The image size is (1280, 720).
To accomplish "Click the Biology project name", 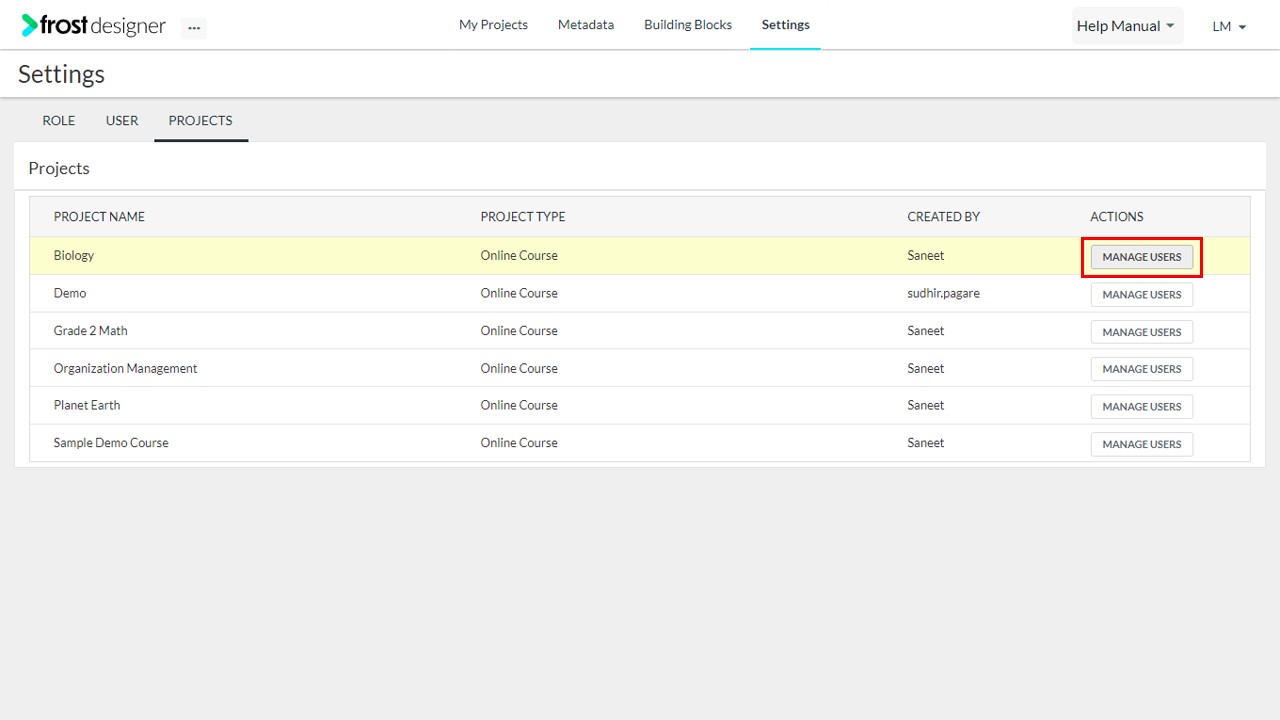I will coord(74,255).
